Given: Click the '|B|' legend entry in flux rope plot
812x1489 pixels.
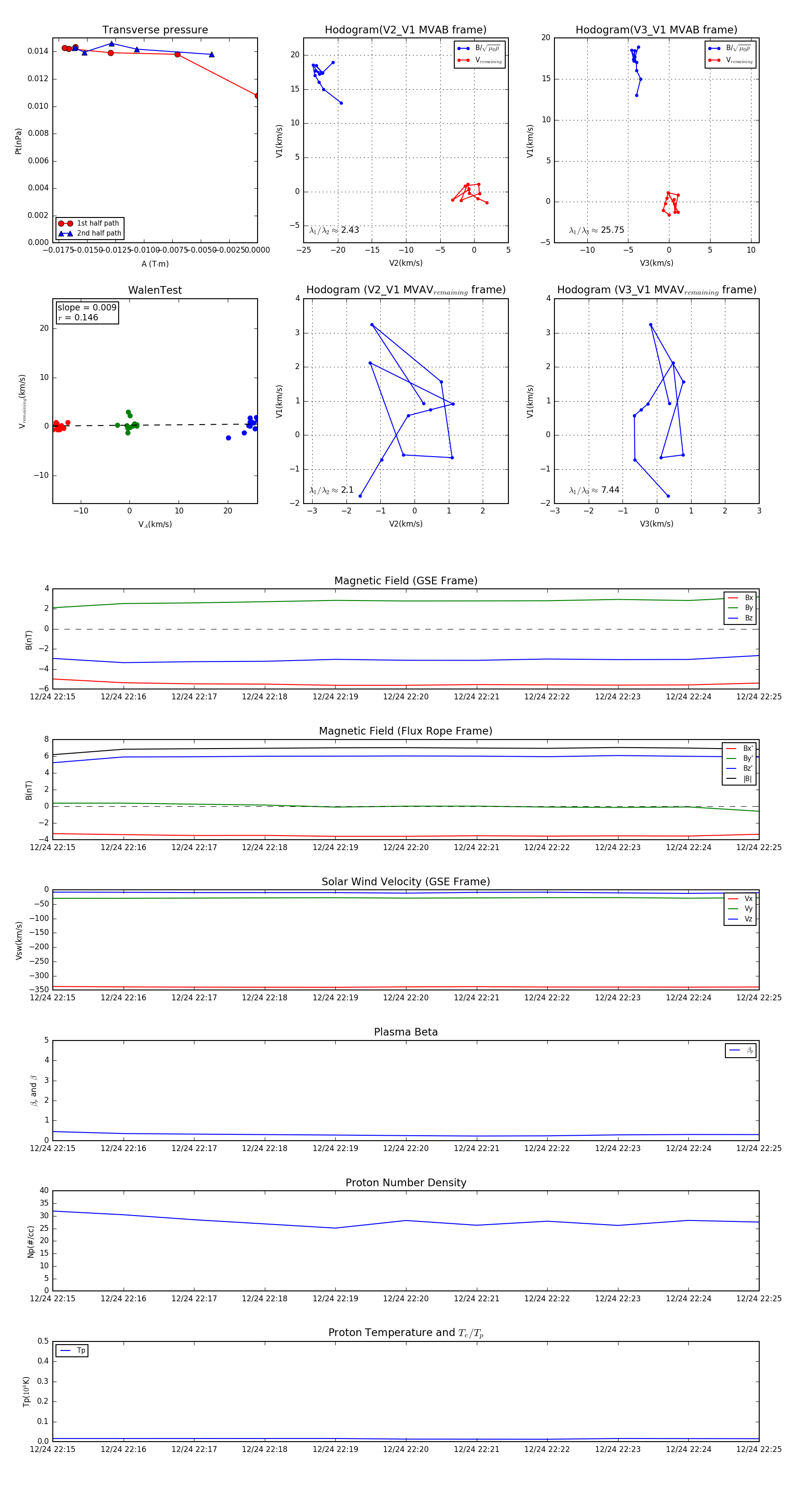Looking at the screenshot, I should point(739,779).
